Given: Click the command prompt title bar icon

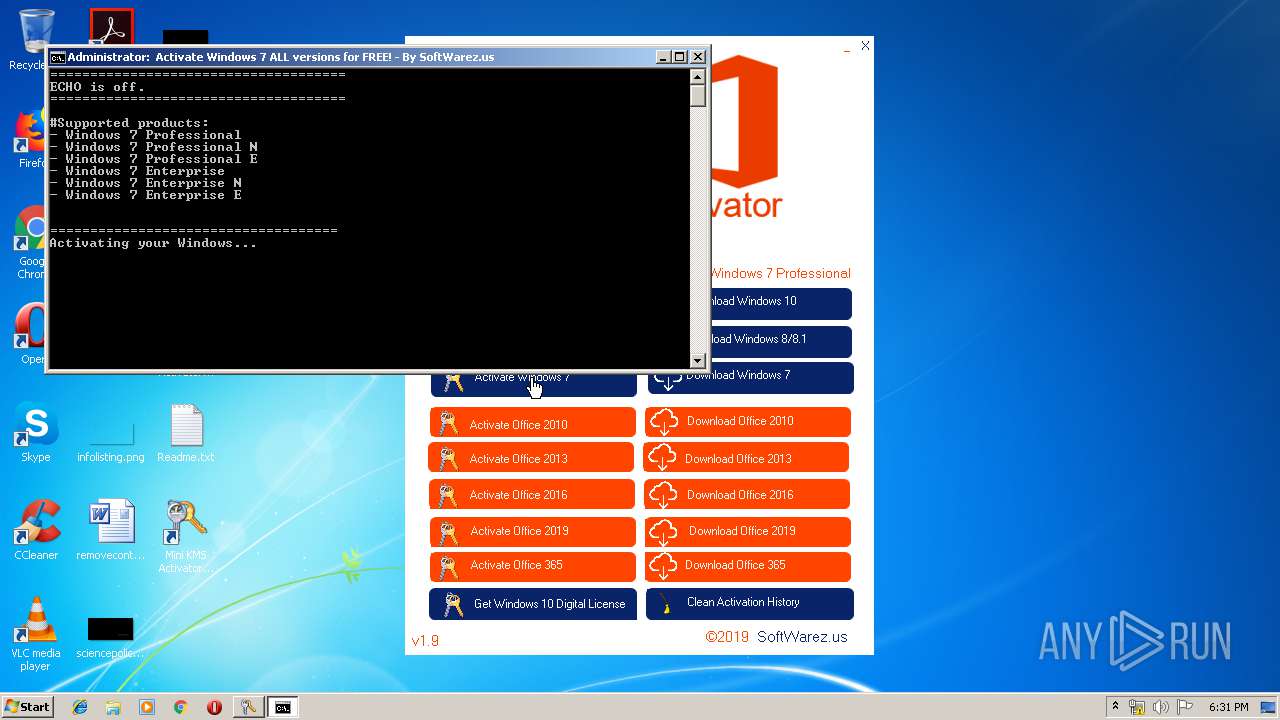Looking at the screenshot, I should (x=58, y=57).
